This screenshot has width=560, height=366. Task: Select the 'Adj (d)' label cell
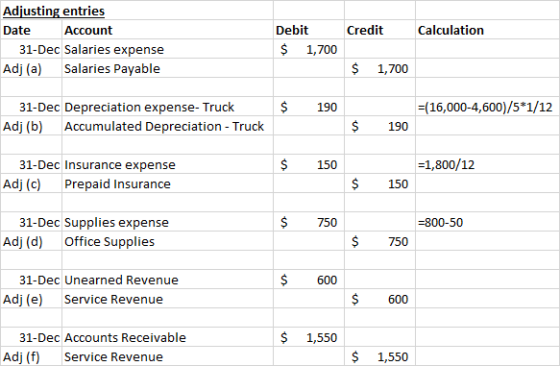pos(31,242)
